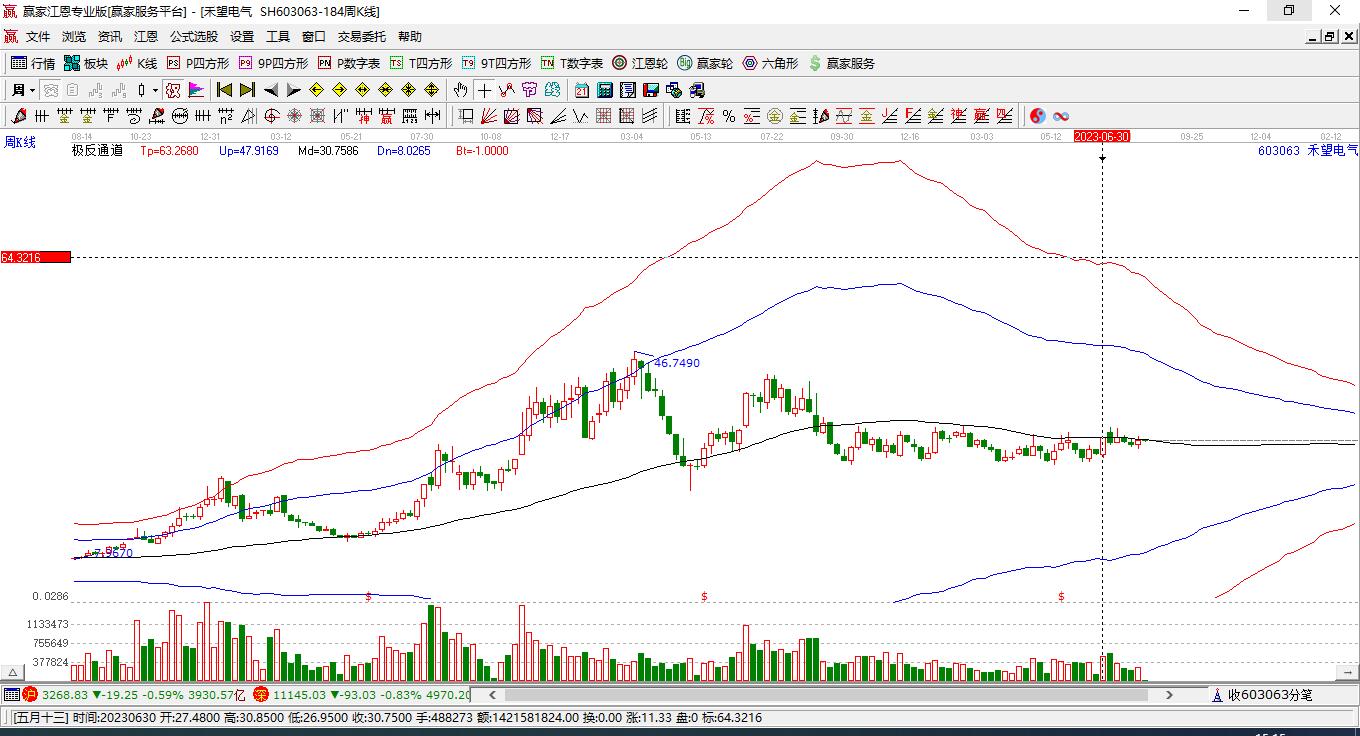This screenshot has width=1360, height=736.
Task: Open the 六角形 hexagon tool
Action: [x=770, y=63]
